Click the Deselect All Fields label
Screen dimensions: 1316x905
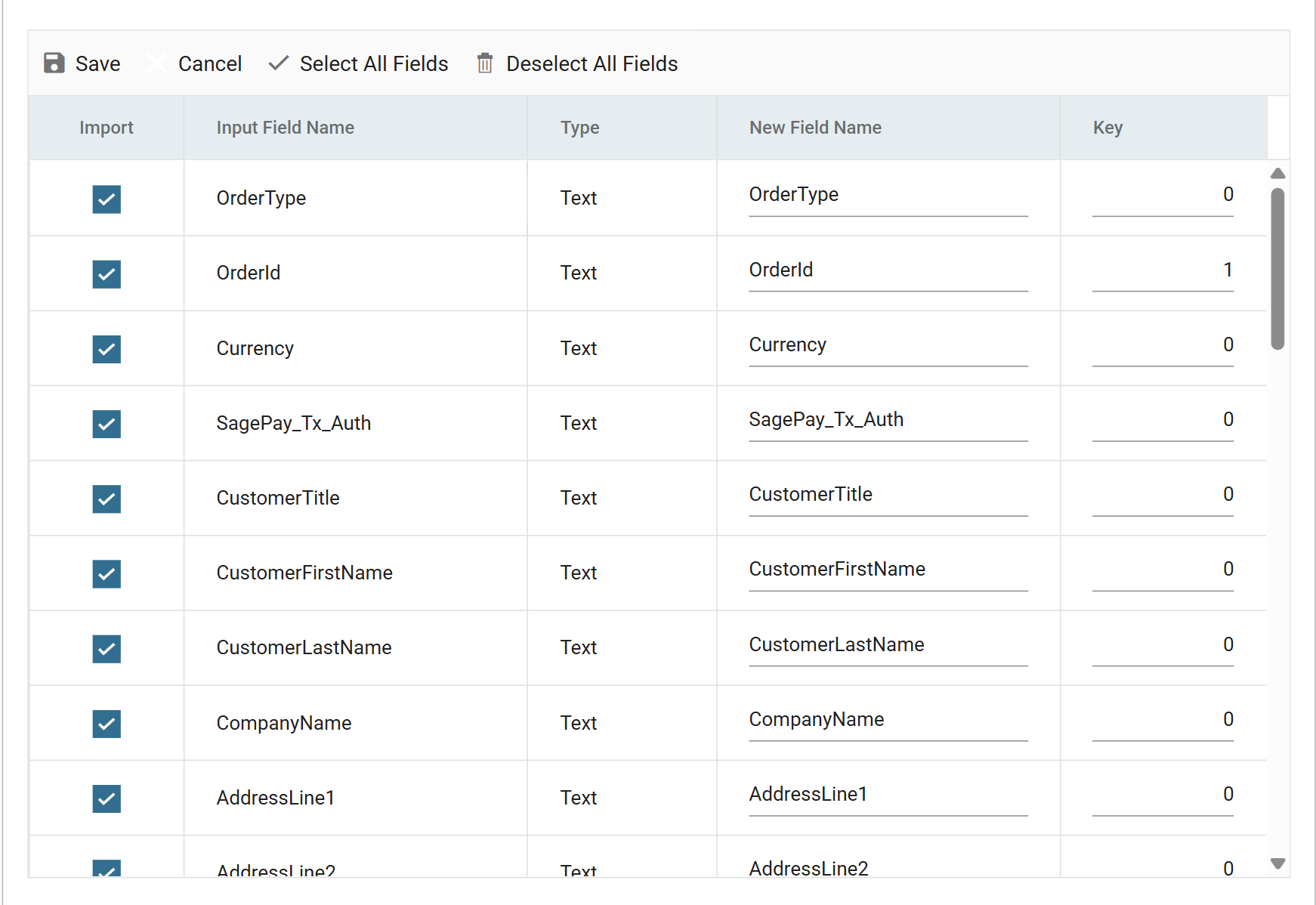tap(592, 63)
